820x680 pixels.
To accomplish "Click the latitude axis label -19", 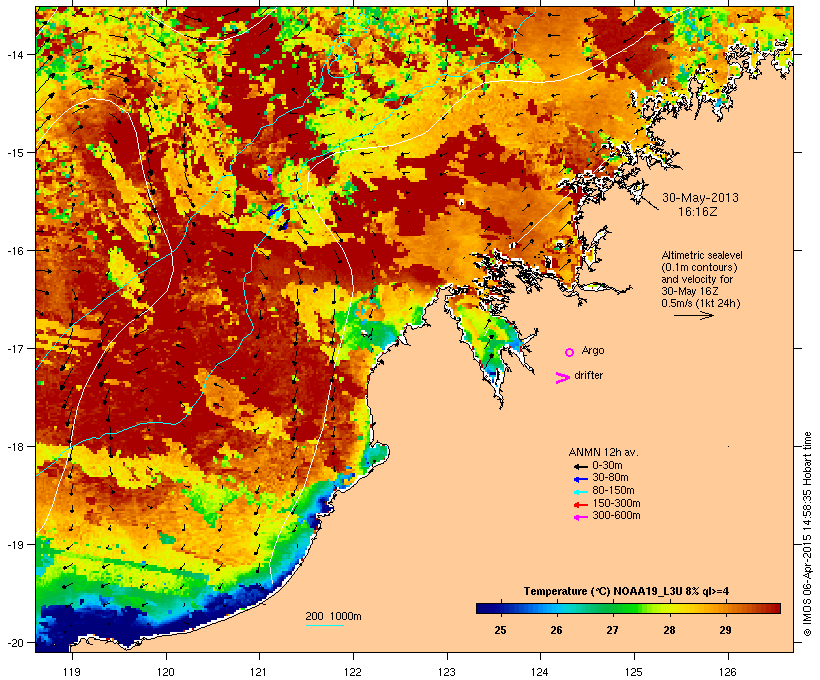I will coord(15,545).
